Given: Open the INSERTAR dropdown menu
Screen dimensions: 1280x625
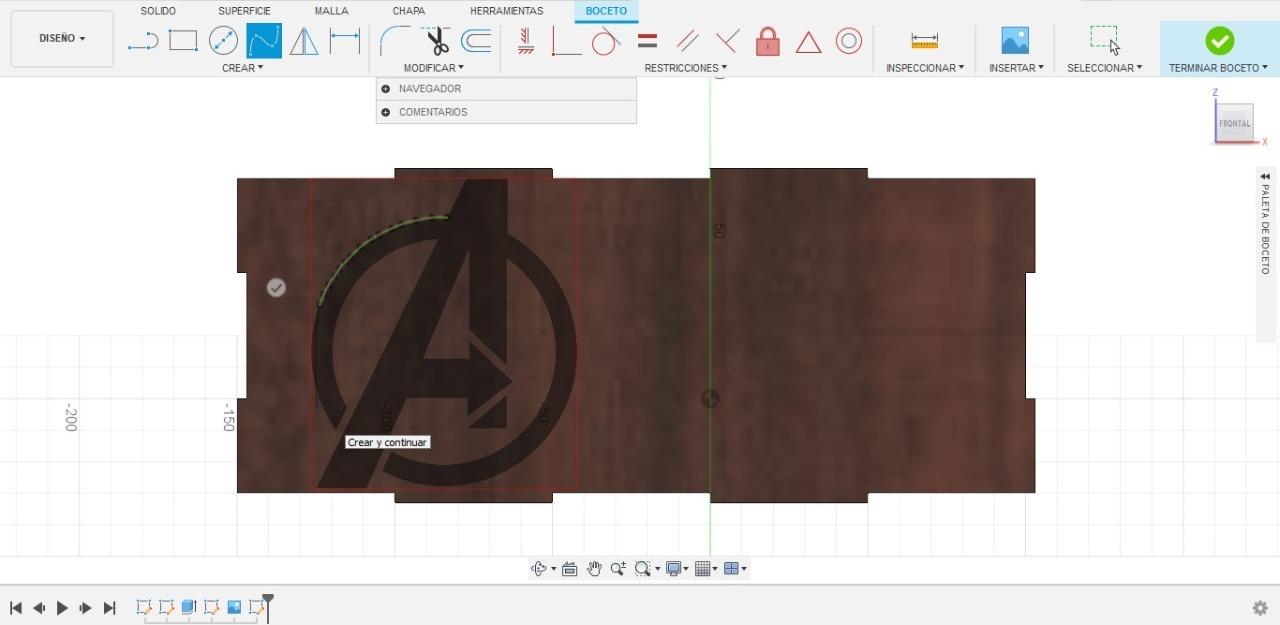Looking at the screenshot, I should pyautogui.click(x=1016, y=68).
